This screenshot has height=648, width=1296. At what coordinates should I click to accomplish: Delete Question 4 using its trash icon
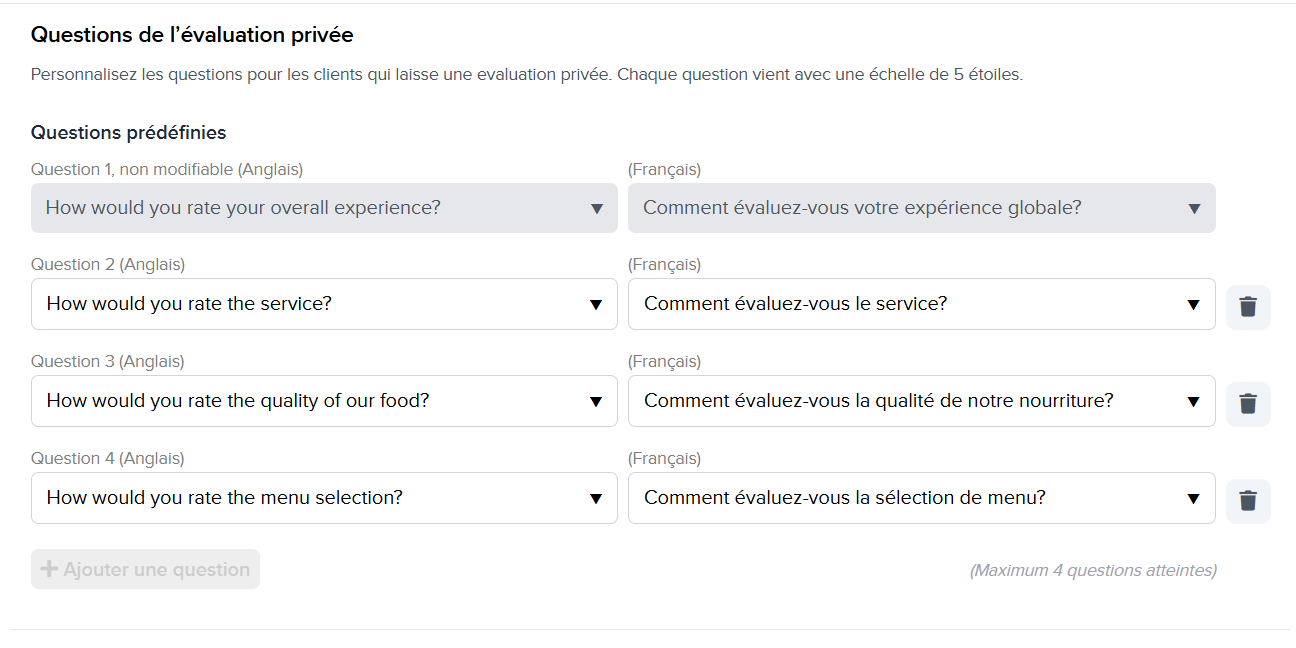[1248, 501]
